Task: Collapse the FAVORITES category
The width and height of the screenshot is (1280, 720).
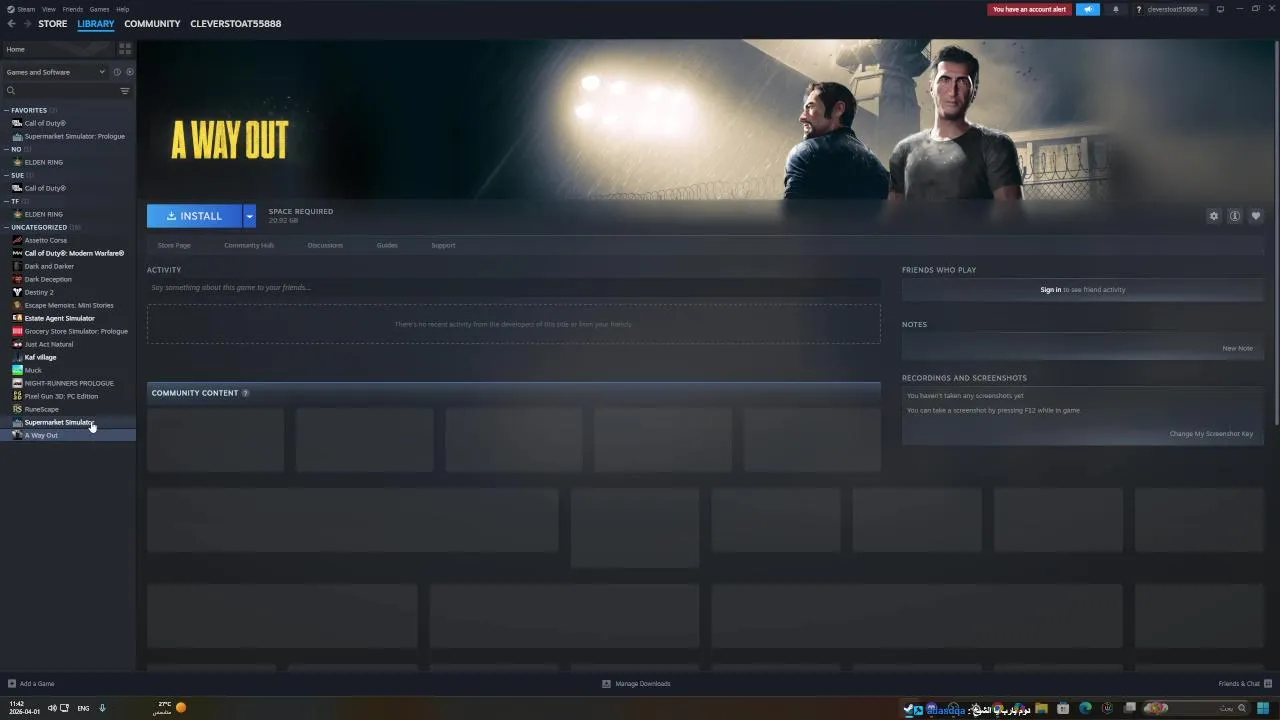Action: coord(6,110)
